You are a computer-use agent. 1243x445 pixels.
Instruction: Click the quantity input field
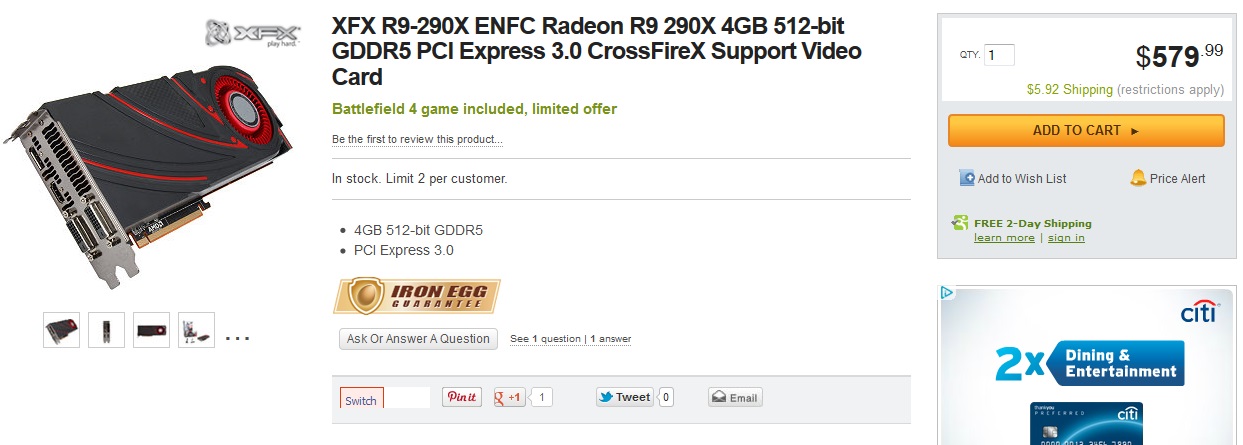999,56
